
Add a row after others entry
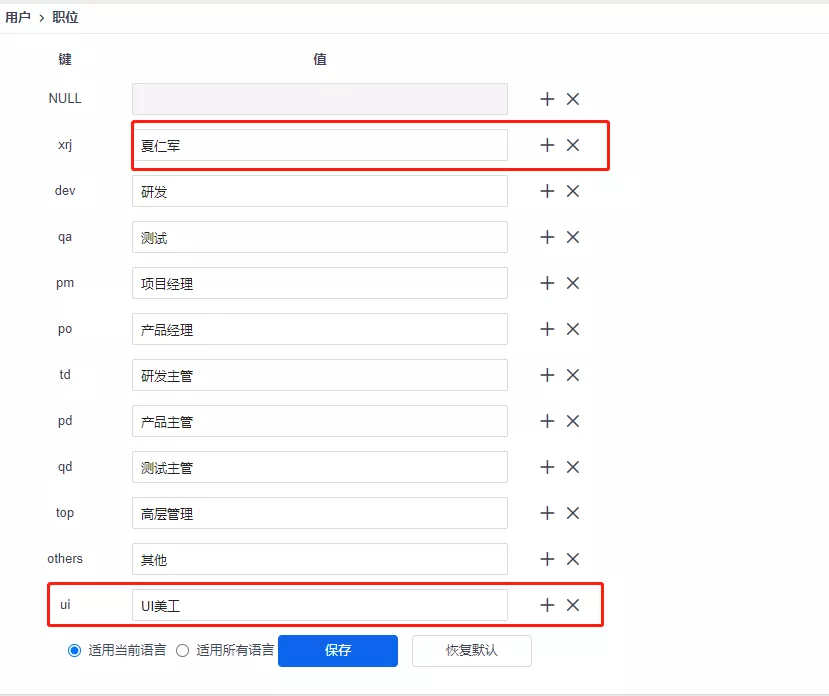pyautogui.click(x=547, y=559)
